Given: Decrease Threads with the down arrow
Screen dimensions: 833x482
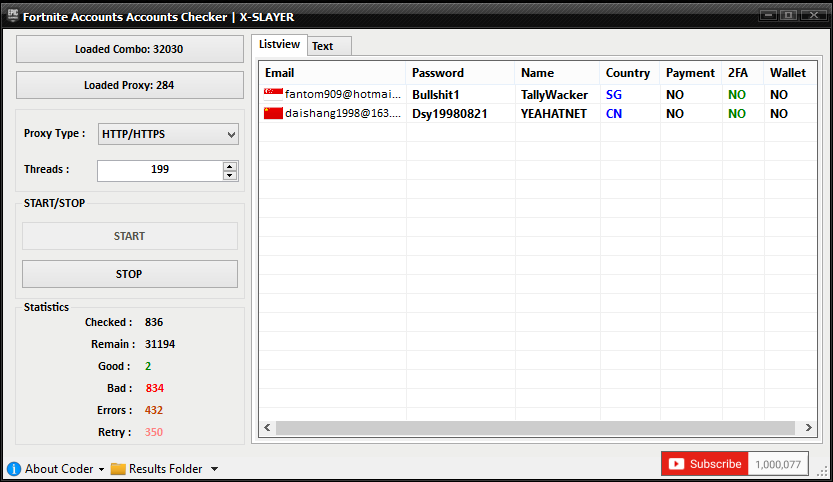Looking at the screenshot, I should coord(230,175).
